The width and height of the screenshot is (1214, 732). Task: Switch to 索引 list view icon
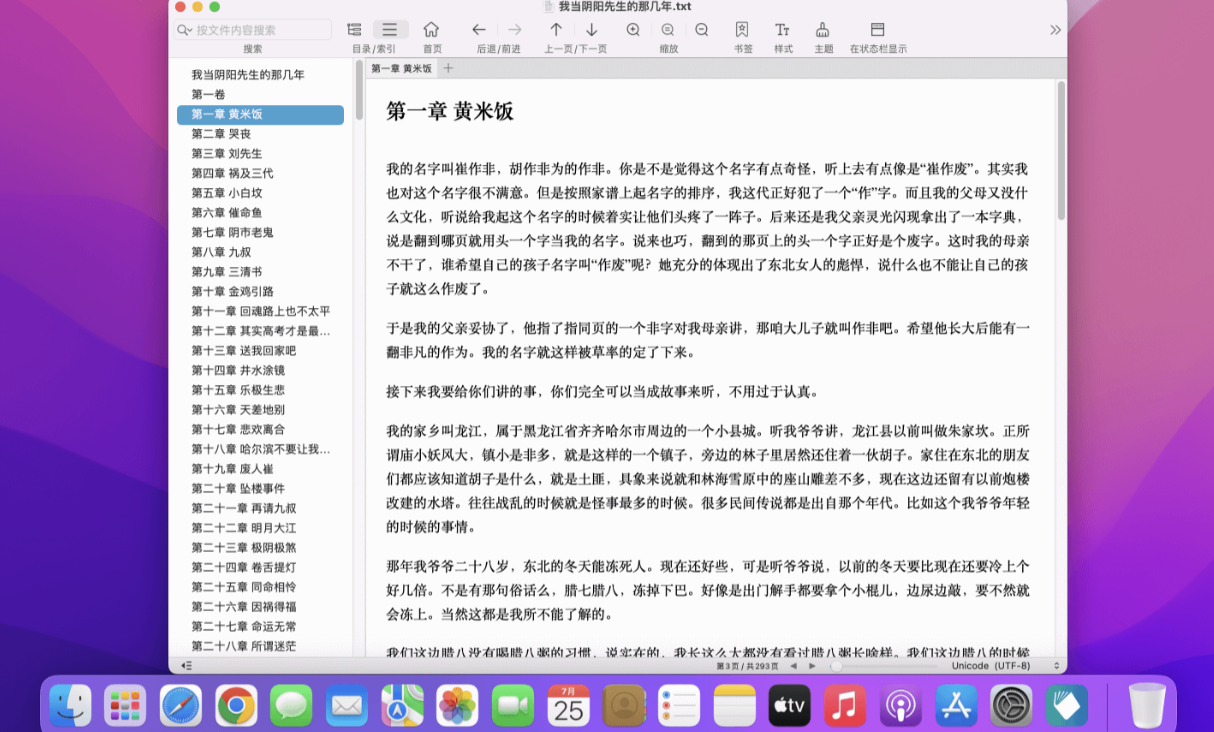pyautogui.click(x=390, y=29)
